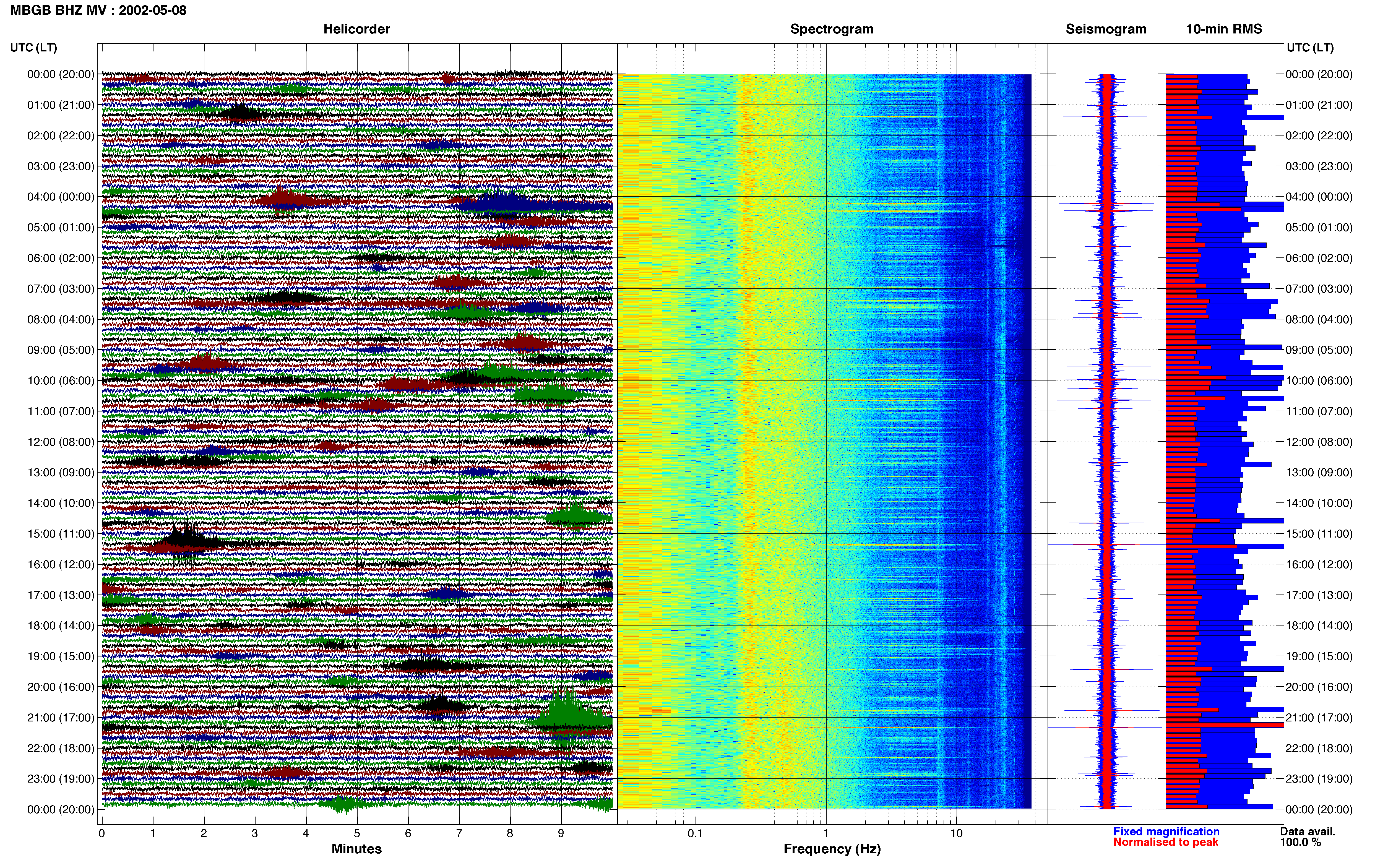
Task: Click the '1' frequency tick label
Action: pyautogui.click(x=826, y=833)
